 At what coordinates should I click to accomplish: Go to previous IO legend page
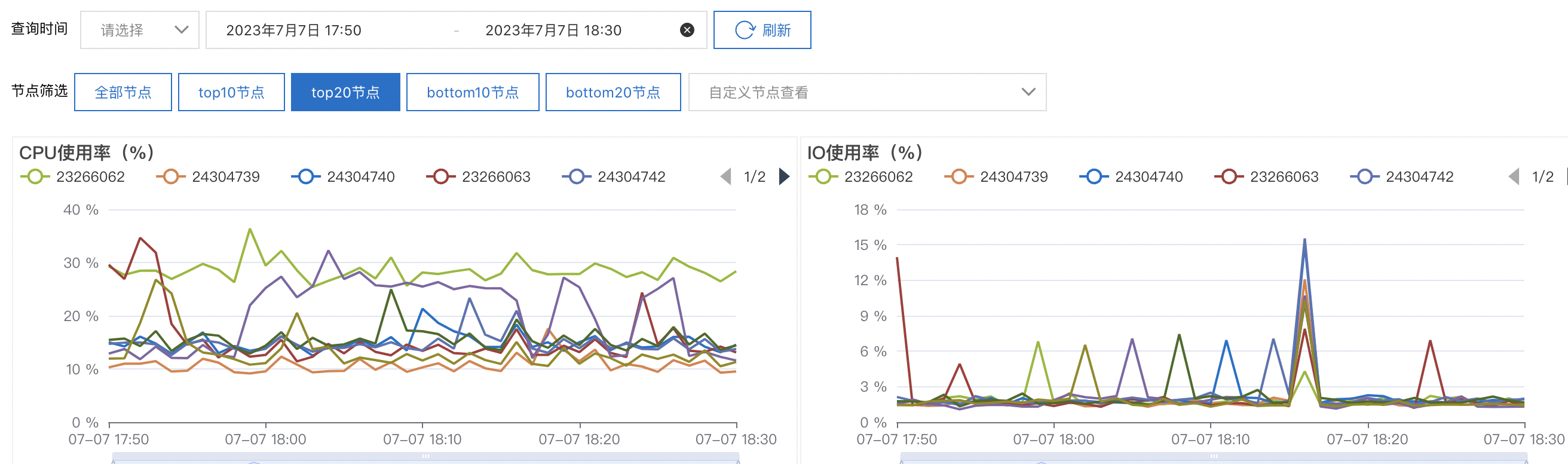[x=1514, y=176]
